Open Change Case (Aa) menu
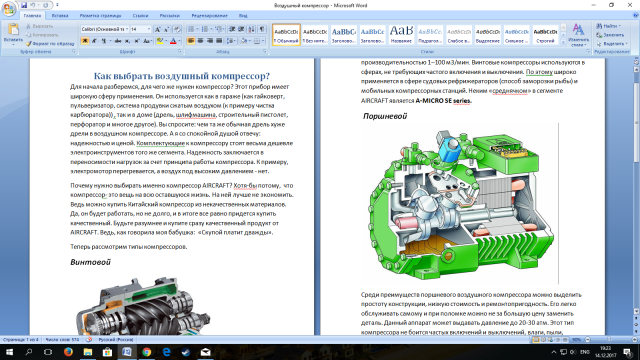Viewport: 640px width, 360px height. (x=147, y=41)
